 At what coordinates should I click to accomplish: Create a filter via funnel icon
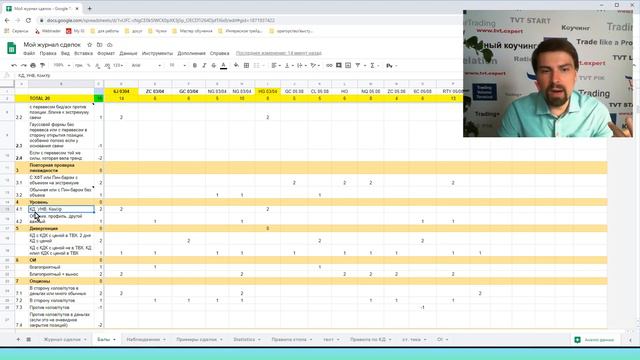358,65
